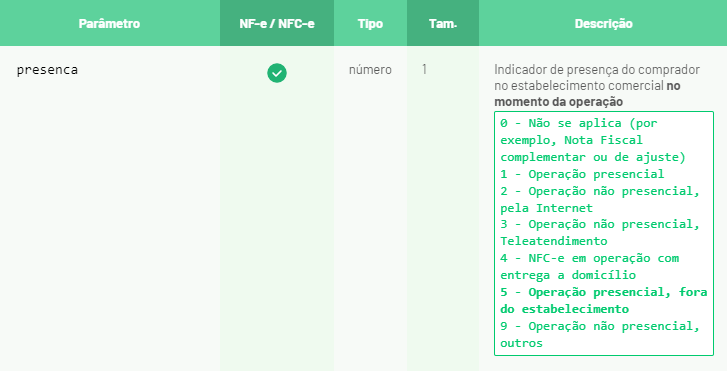The height and width of the screenshot is (371, 727).
Task: Select the 1 - Operação presencial line
Action: coord(582,174)
